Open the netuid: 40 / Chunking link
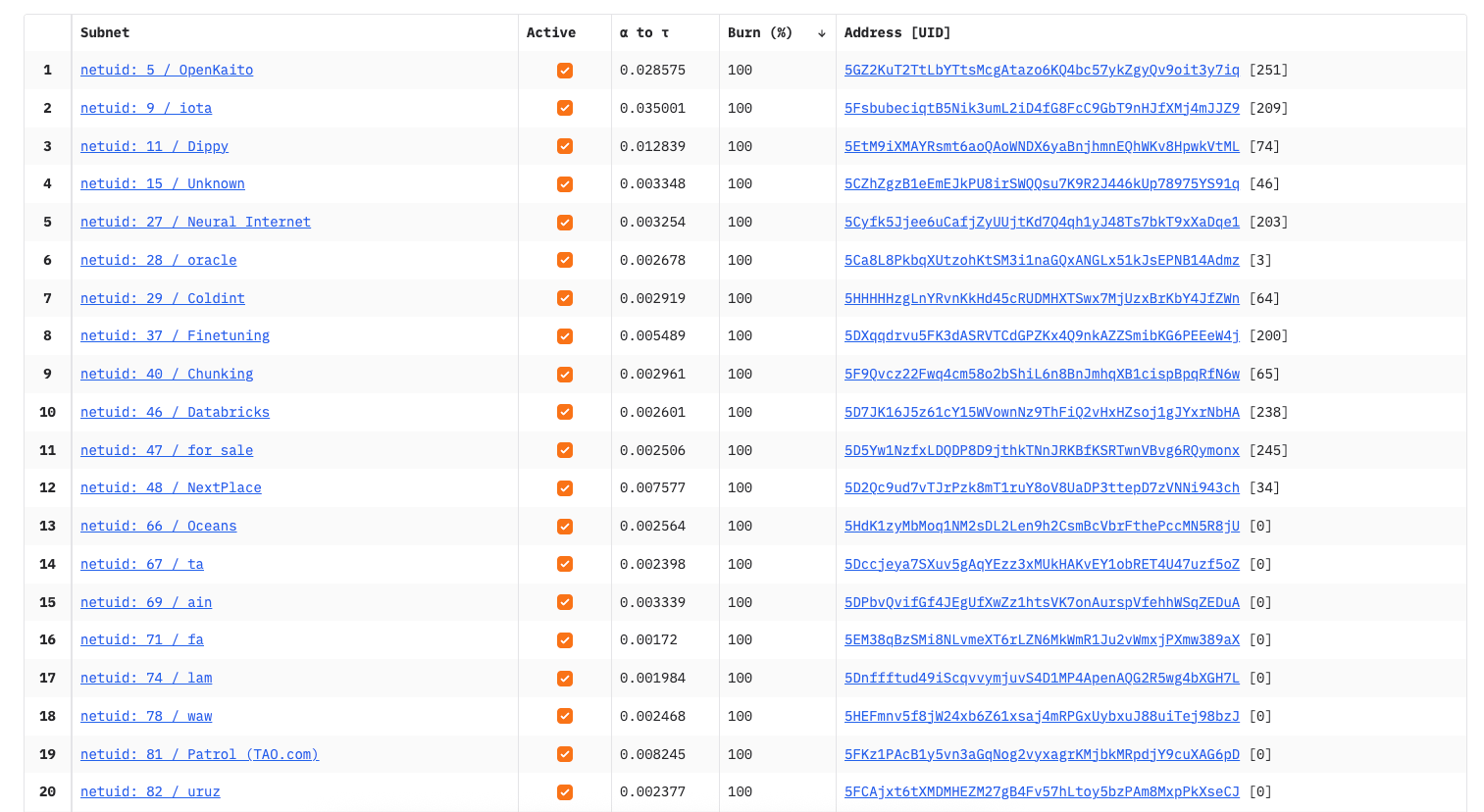This screenshot has width=1484, height=812. tap(167, 374)
